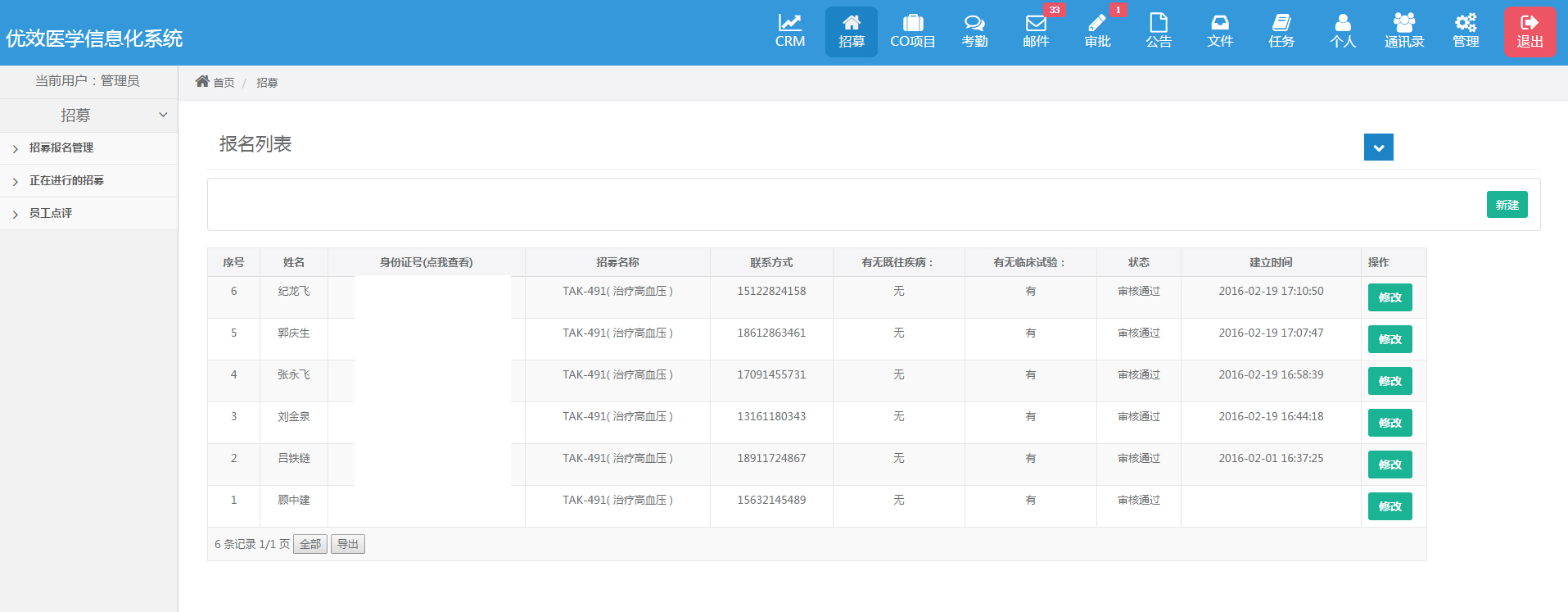
Task: Click the 全部 pagination button
Action: pos(310,544)
